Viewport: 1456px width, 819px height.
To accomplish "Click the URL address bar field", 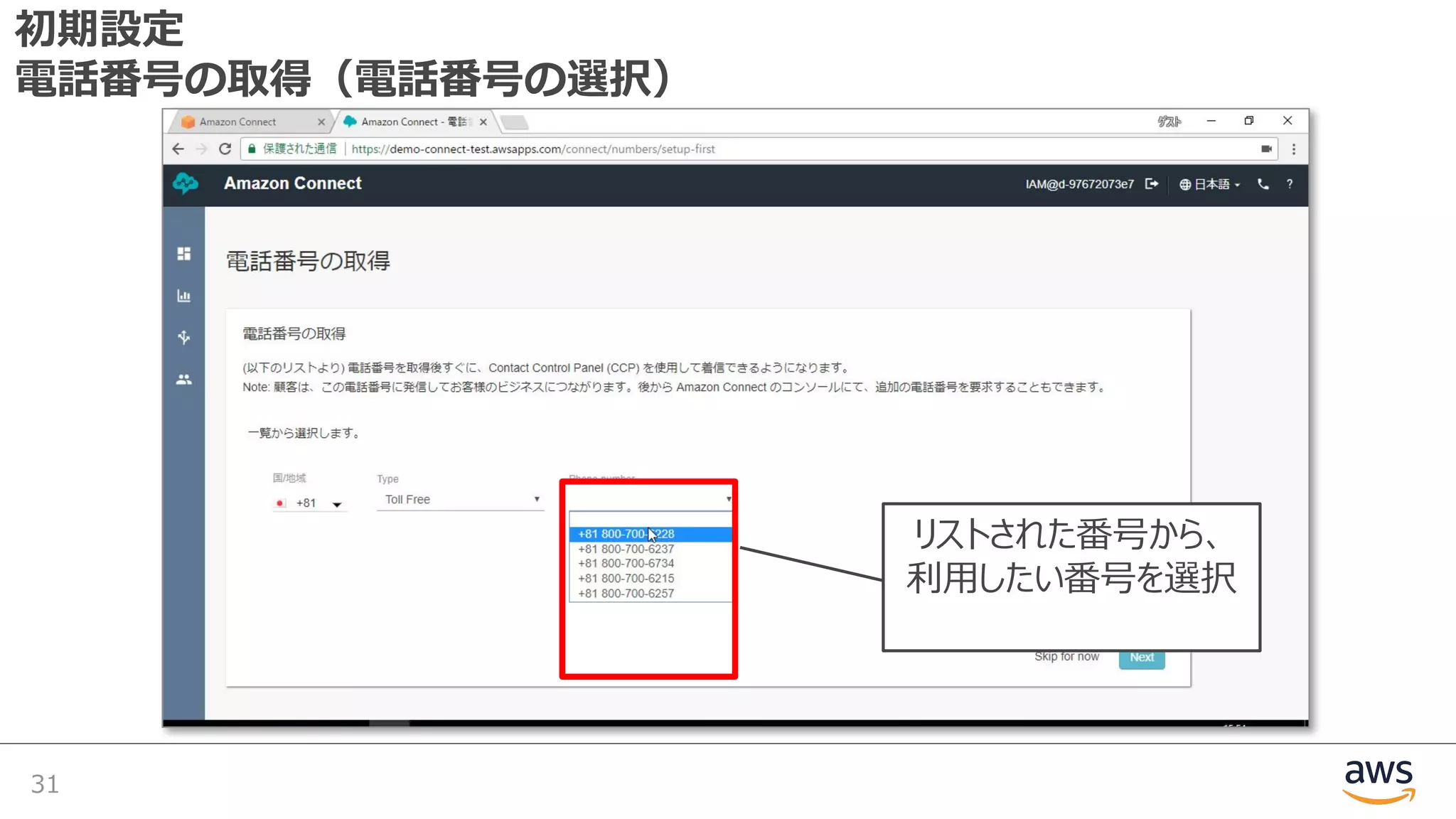I will coord(759,149).
